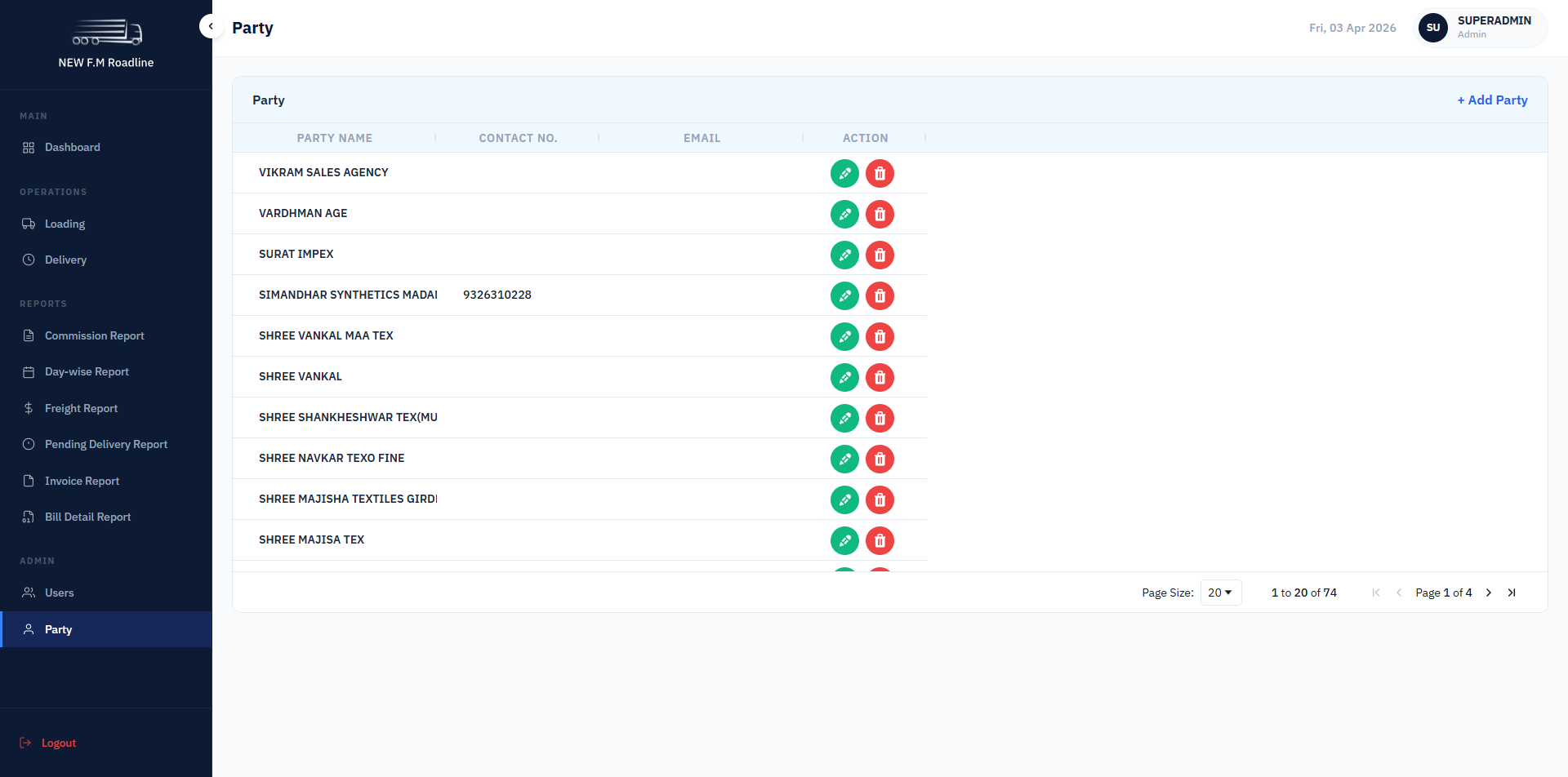Click the Delivery clock icon in sidebar
The image size is (1568, 777).
click(x=28, y=260)
